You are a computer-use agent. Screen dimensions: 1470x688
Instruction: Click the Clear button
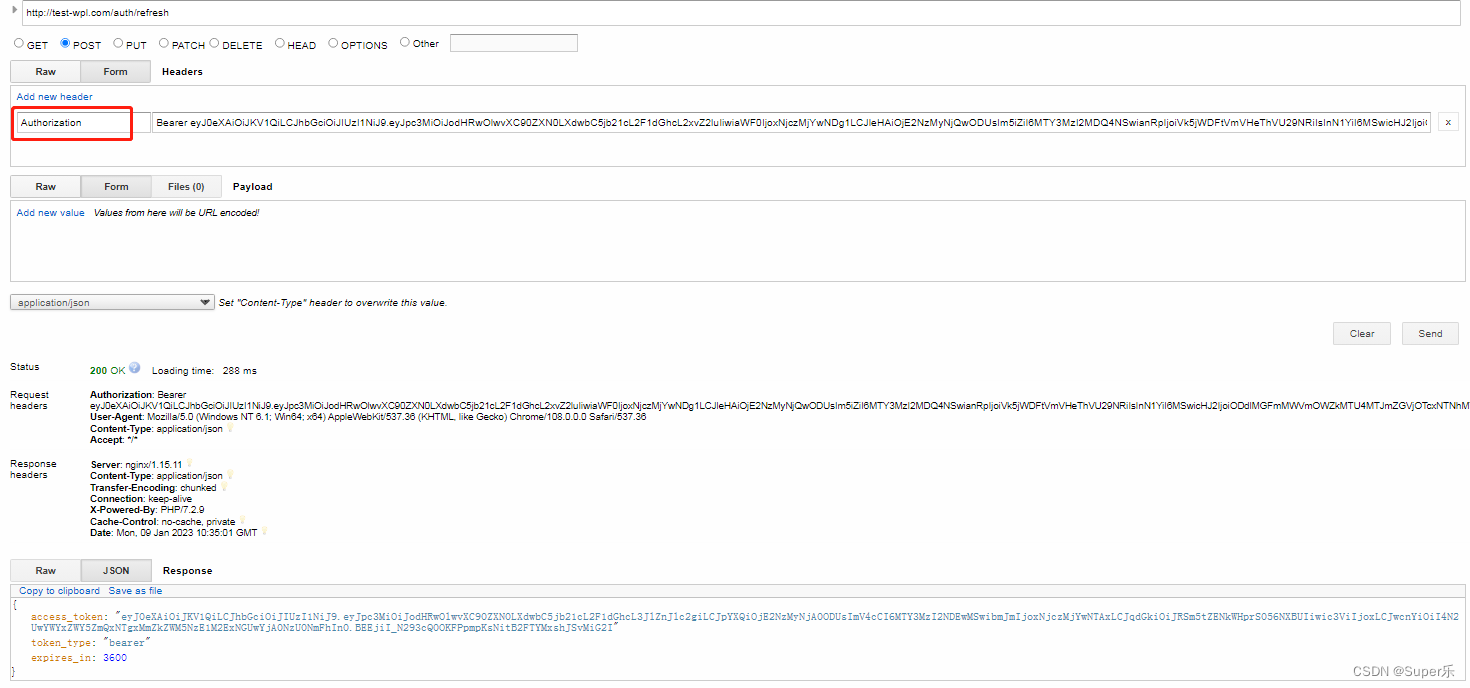click(1362, 333)
